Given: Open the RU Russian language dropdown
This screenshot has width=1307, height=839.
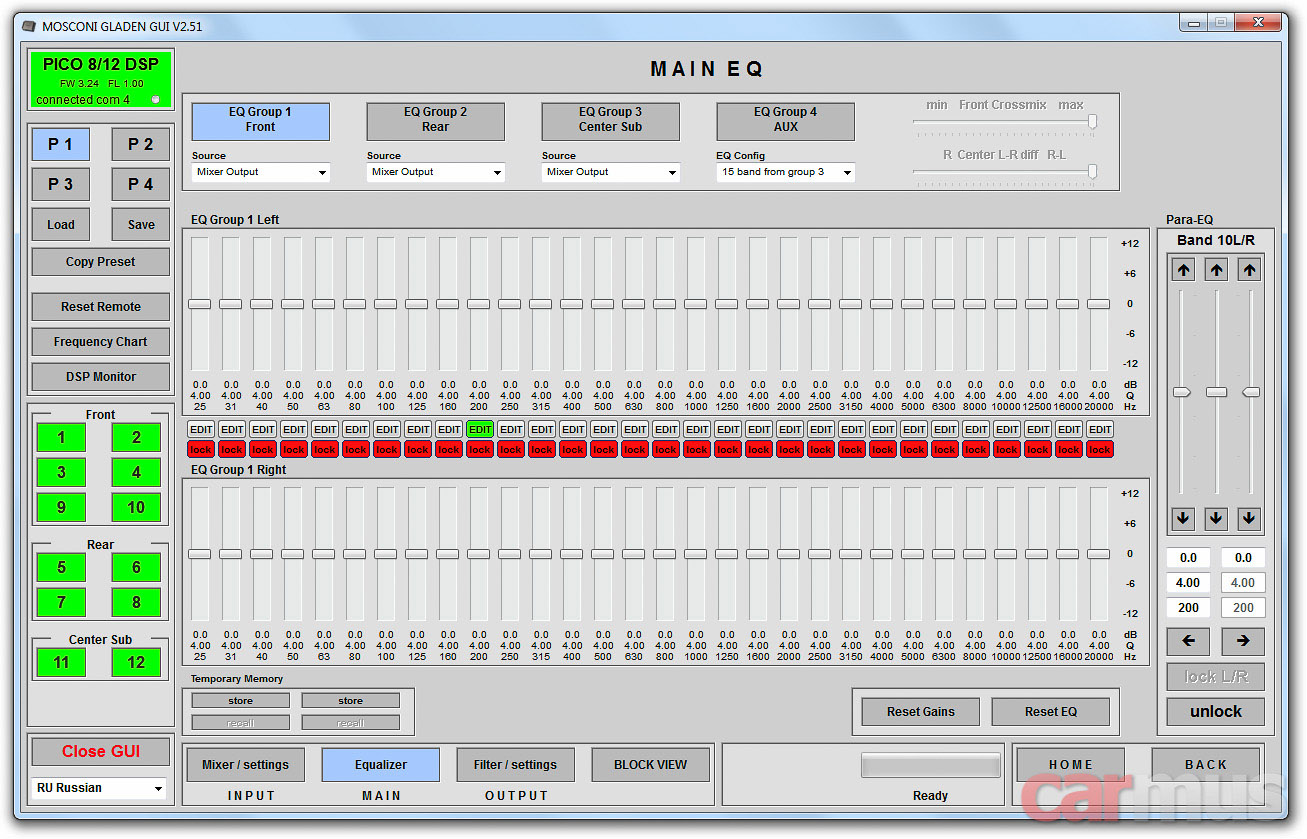Looking at the screenshot, I should [99, 788].
